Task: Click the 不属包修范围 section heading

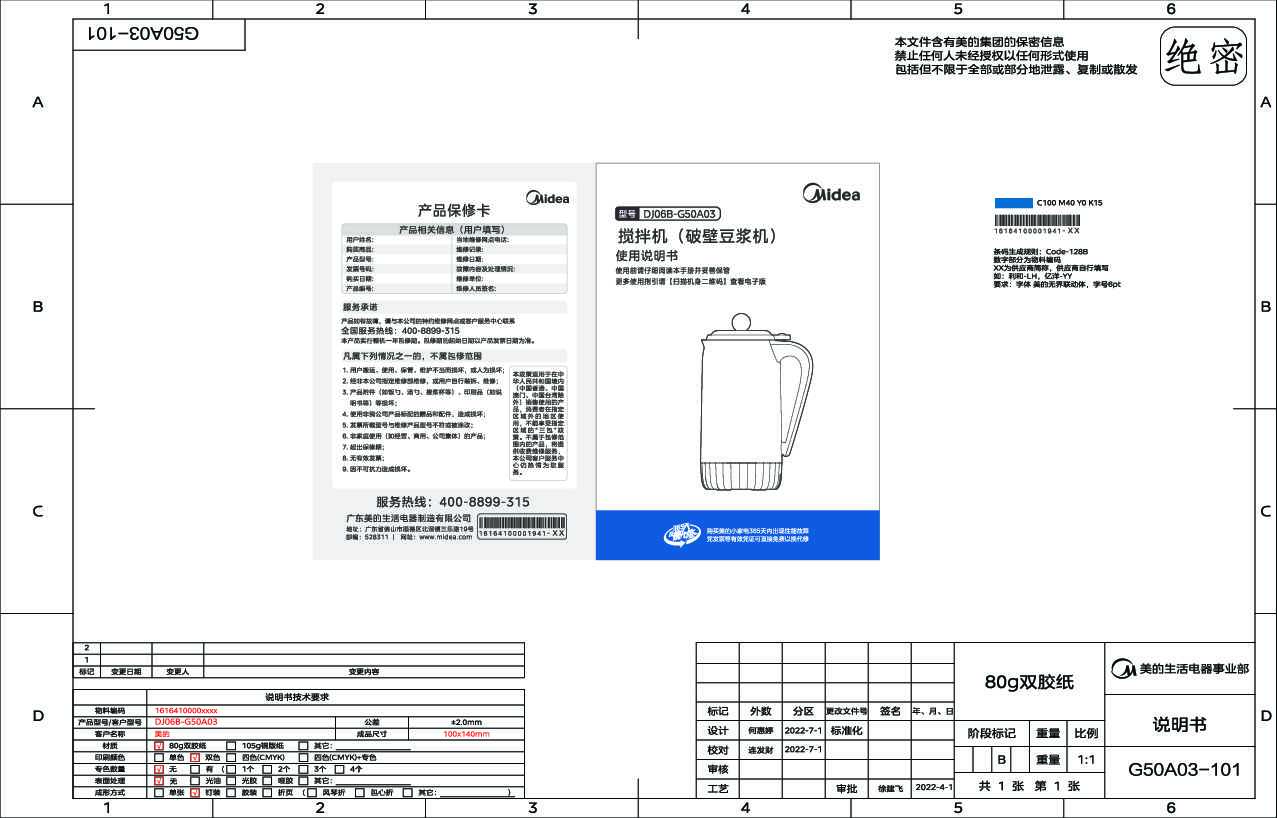Action: pos(412,356)
